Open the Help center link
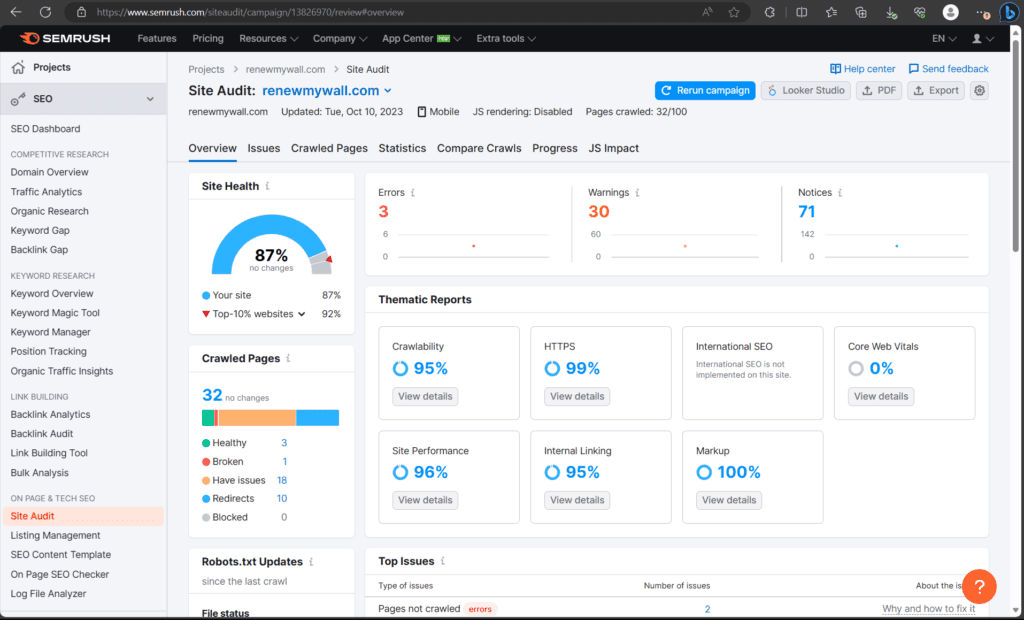 pos(862,69)
